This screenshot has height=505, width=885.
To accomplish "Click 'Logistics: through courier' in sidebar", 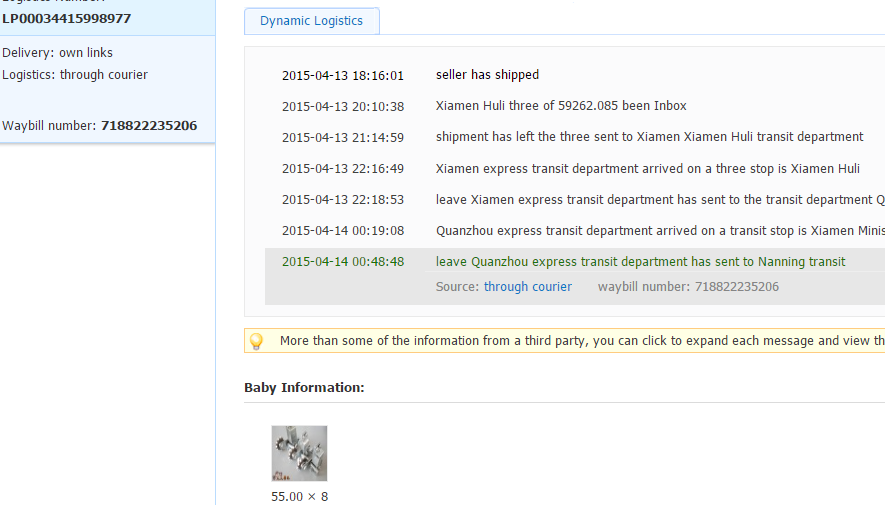I will tap(75, 75).
